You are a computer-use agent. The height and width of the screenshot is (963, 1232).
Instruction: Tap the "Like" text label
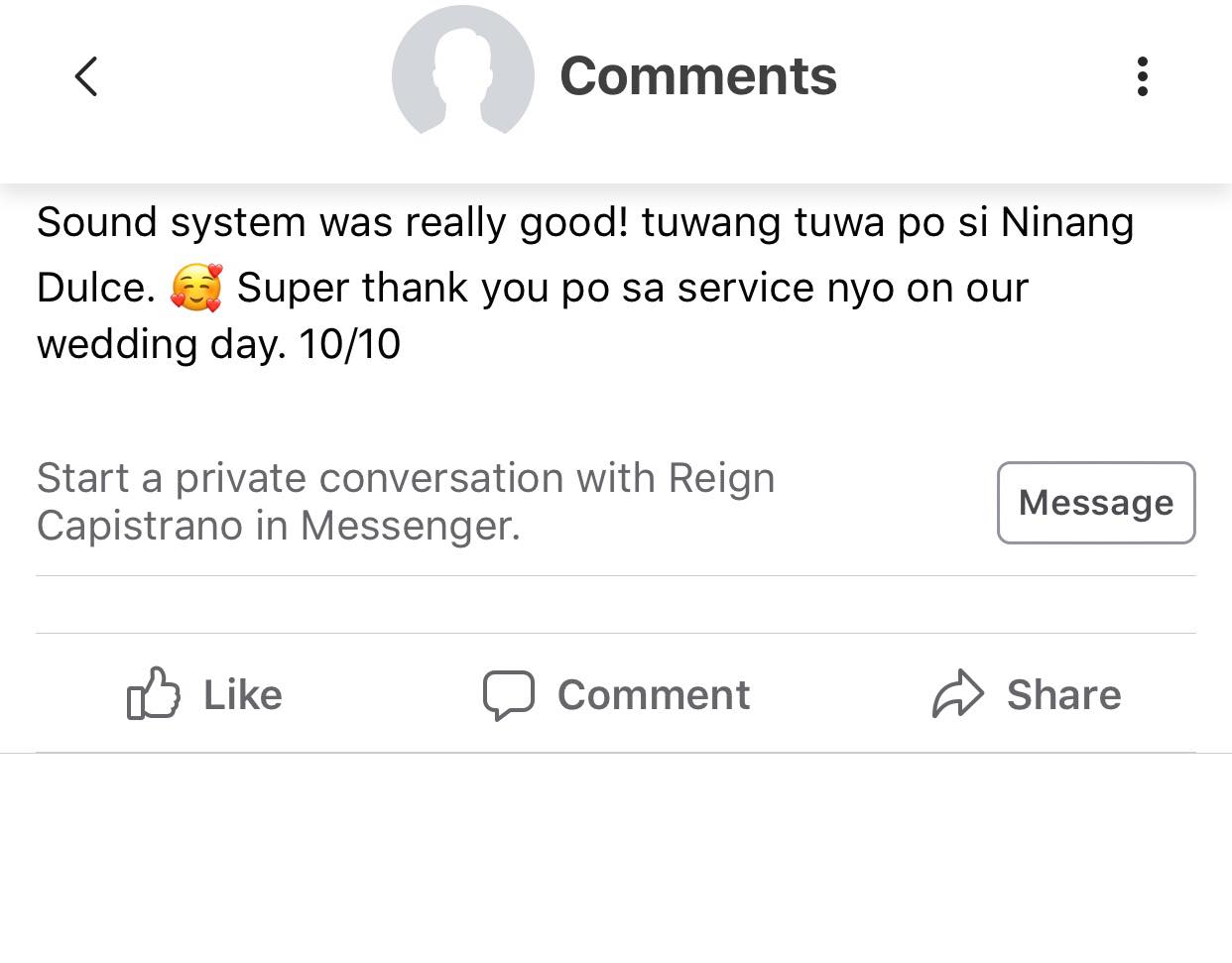[242, 695]
